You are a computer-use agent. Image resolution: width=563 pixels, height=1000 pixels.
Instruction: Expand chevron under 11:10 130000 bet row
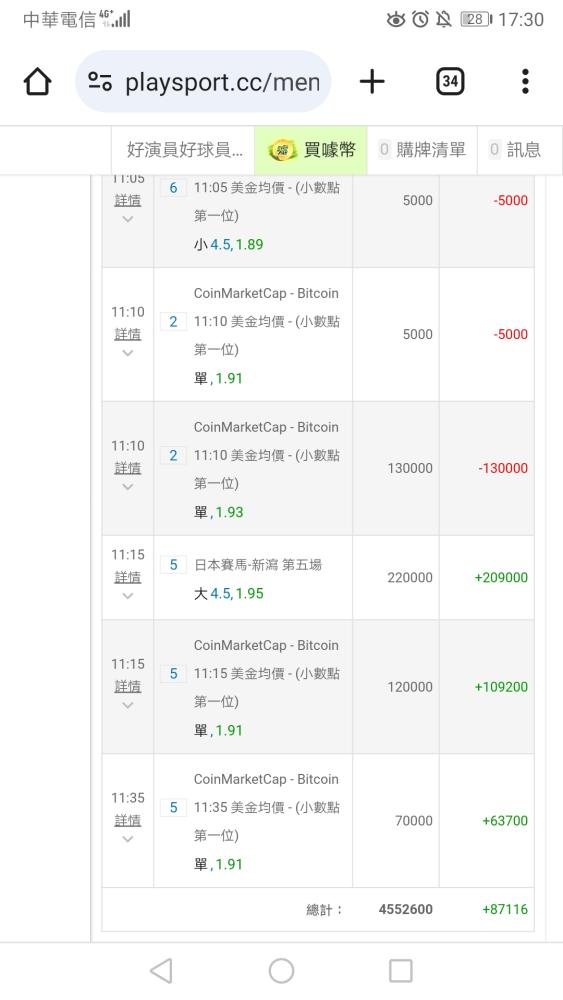(x=128, y=487)
